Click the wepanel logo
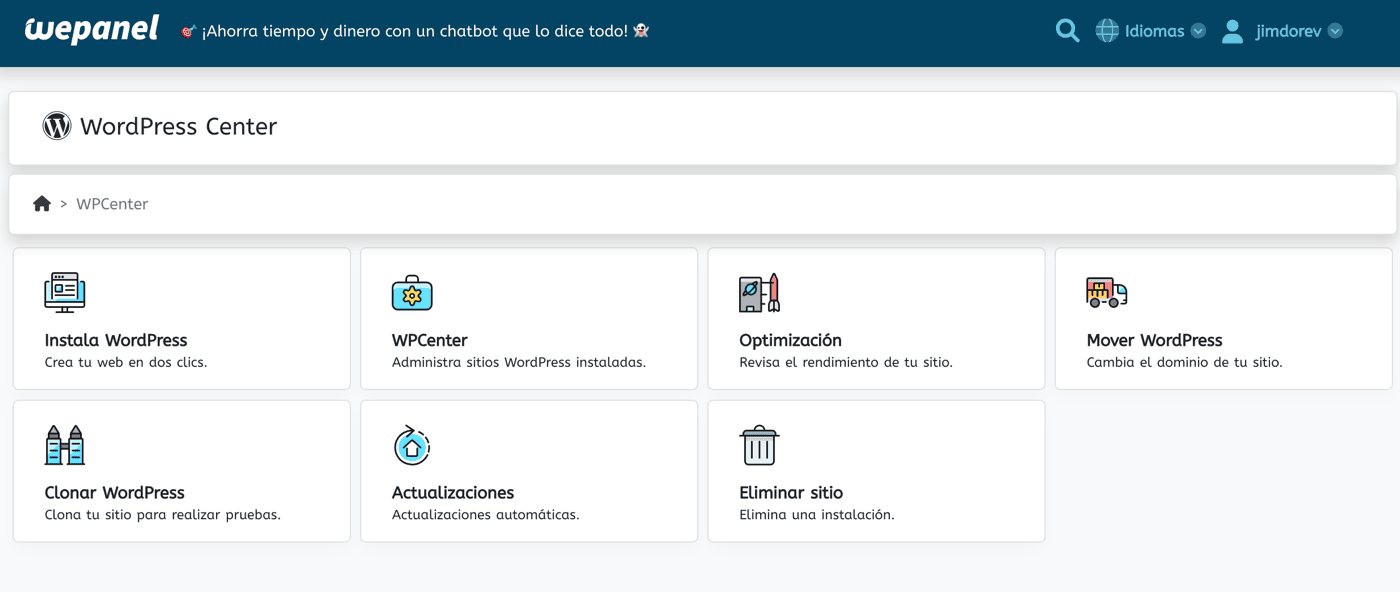 92,29
